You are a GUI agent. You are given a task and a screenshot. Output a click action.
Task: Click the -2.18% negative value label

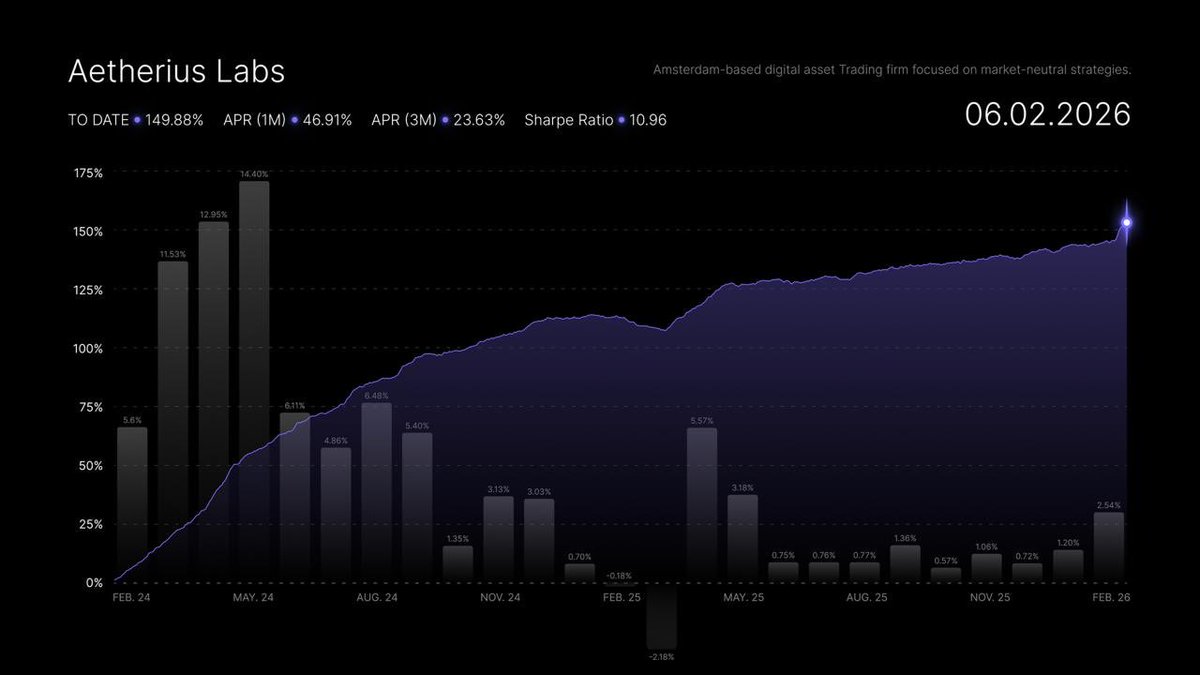[x=661, y=657]
